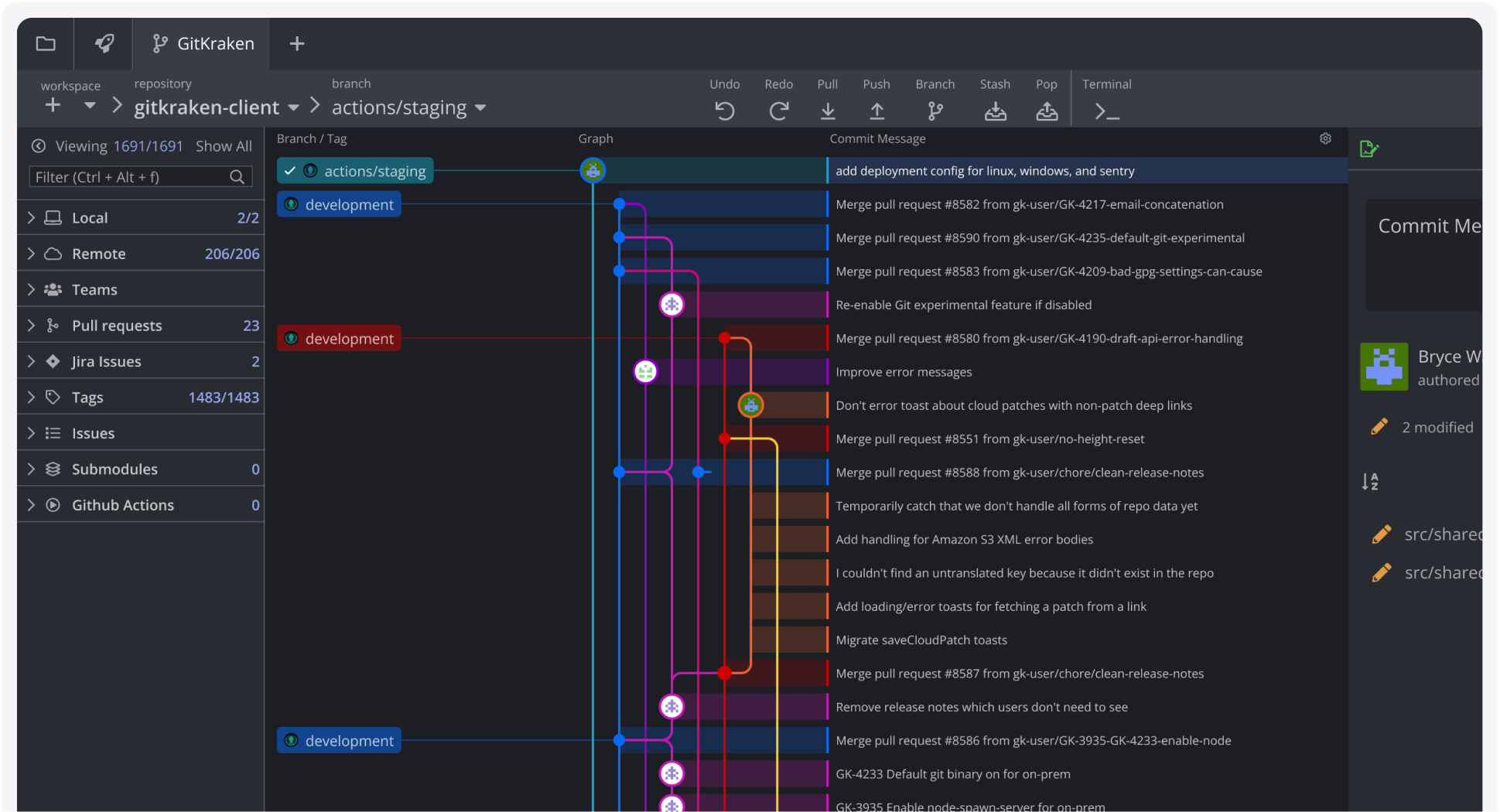Pull changes using the Pull icon
The image size is (1500, 812).
pyautogui.click(x=827, y=111)
